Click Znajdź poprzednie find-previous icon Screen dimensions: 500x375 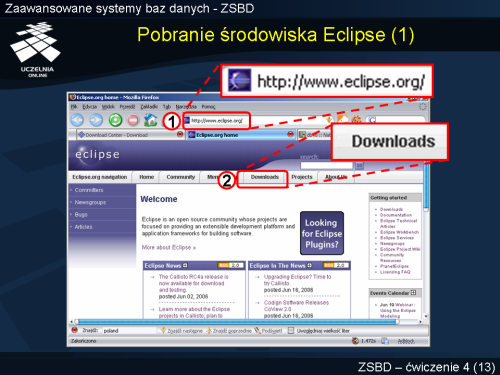coord(209,330)
